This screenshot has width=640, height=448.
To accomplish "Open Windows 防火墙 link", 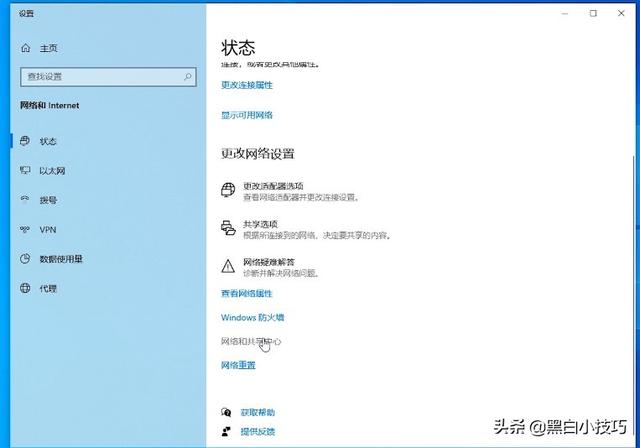I will click(x=252, y=317).
